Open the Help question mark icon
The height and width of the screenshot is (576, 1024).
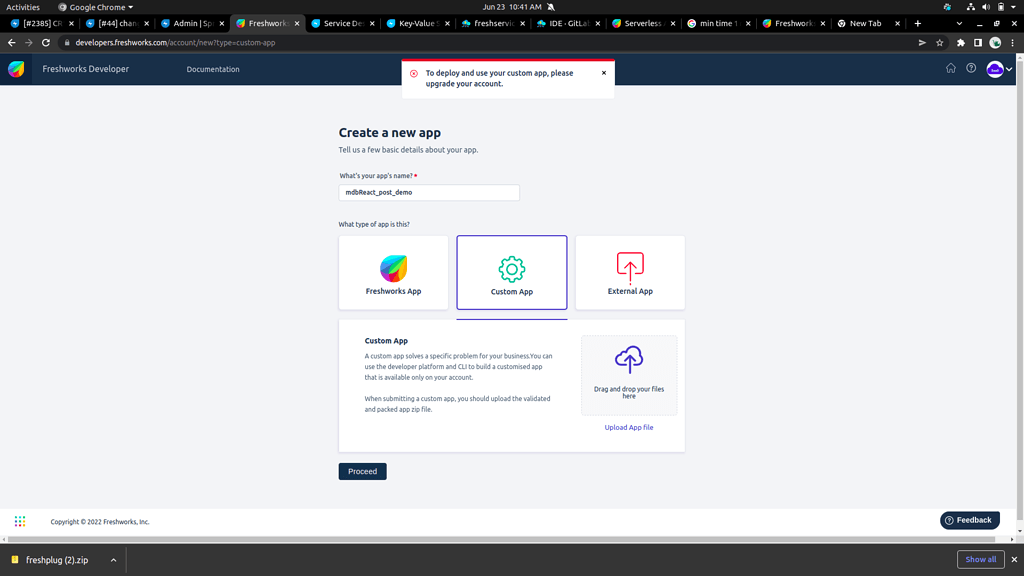[x=971, y=69]
